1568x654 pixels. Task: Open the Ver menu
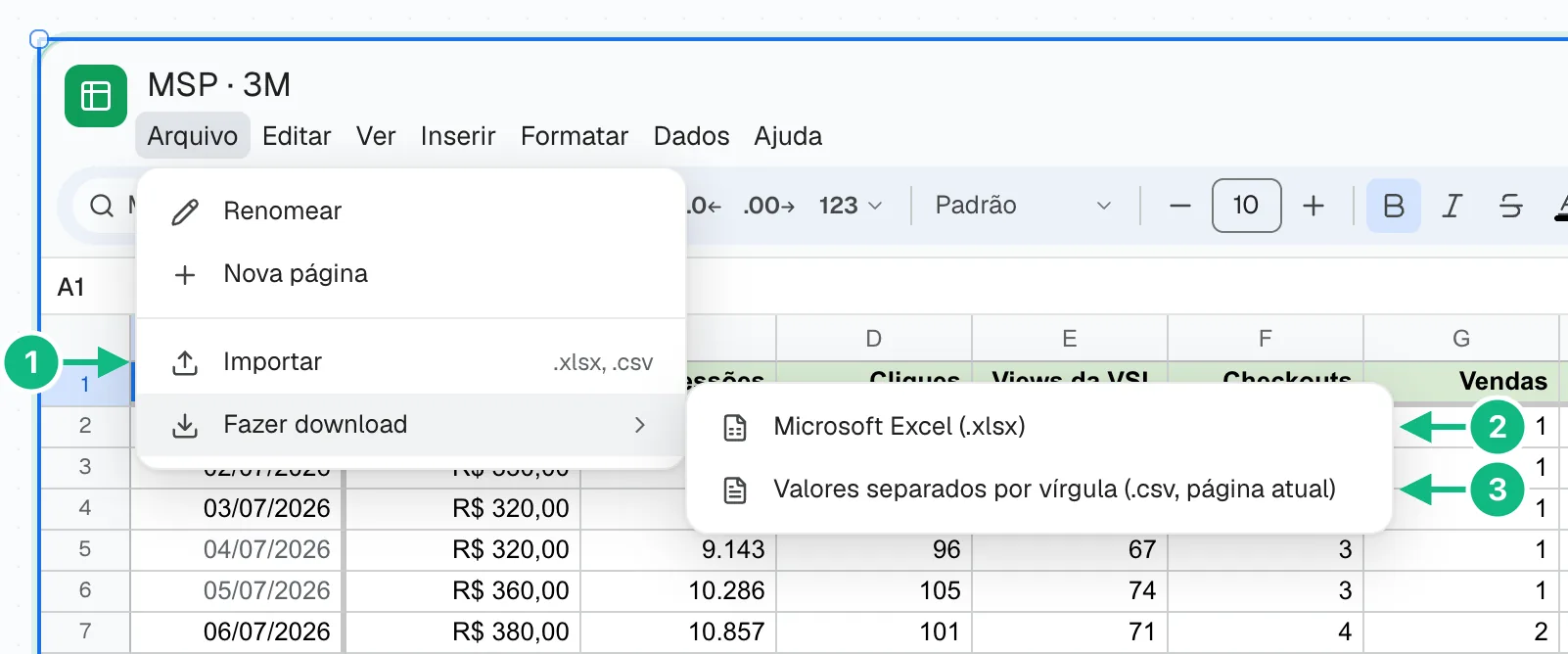point(376,136)
